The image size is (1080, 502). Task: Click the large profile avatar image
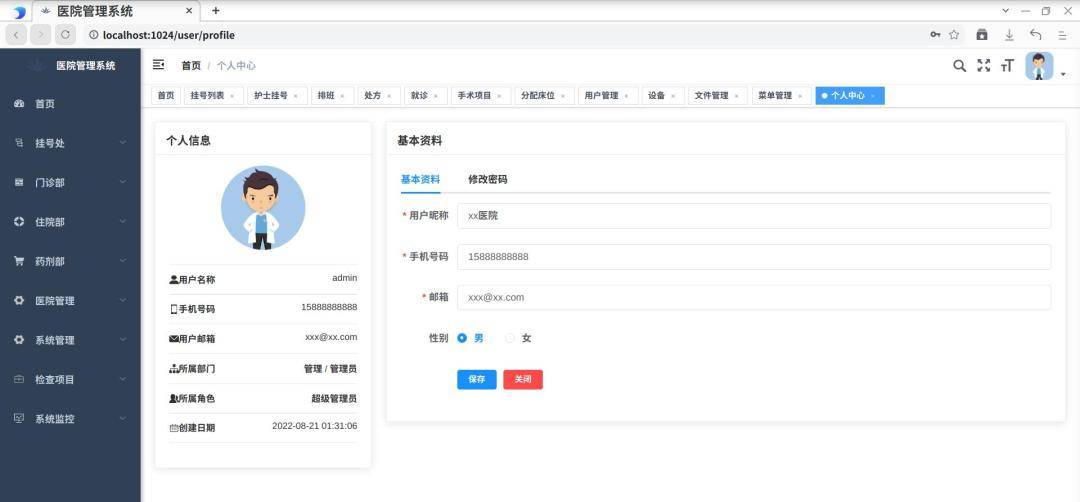coord(263,208)
